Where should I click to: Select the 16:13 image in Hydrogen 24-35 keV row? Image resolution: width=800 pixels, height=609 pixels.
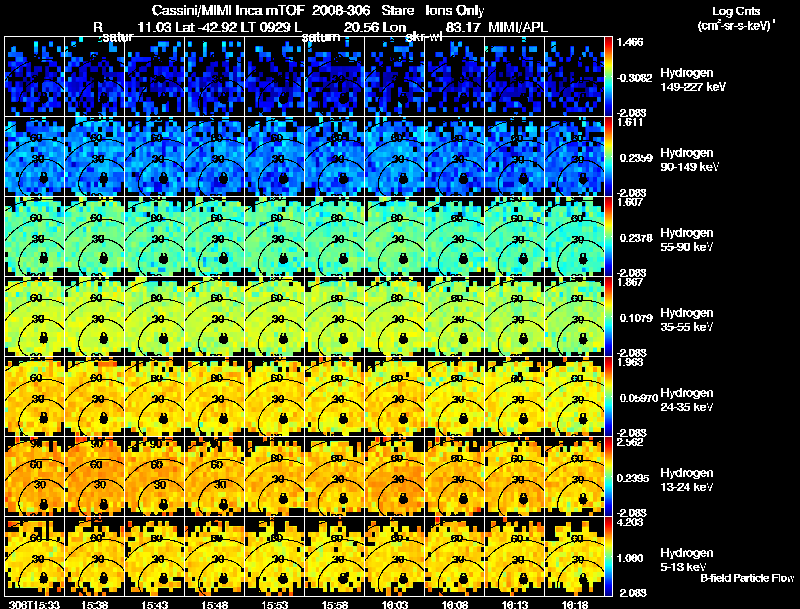click(514, 396)
